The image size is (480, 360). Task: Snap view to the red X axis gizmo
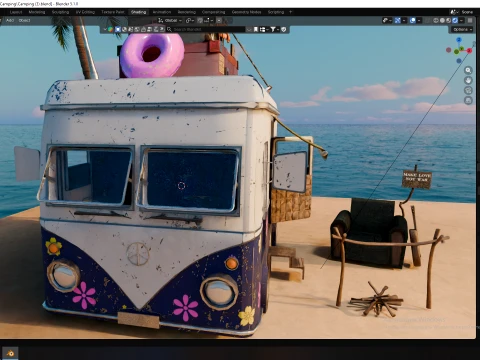(x=469, y=51)
